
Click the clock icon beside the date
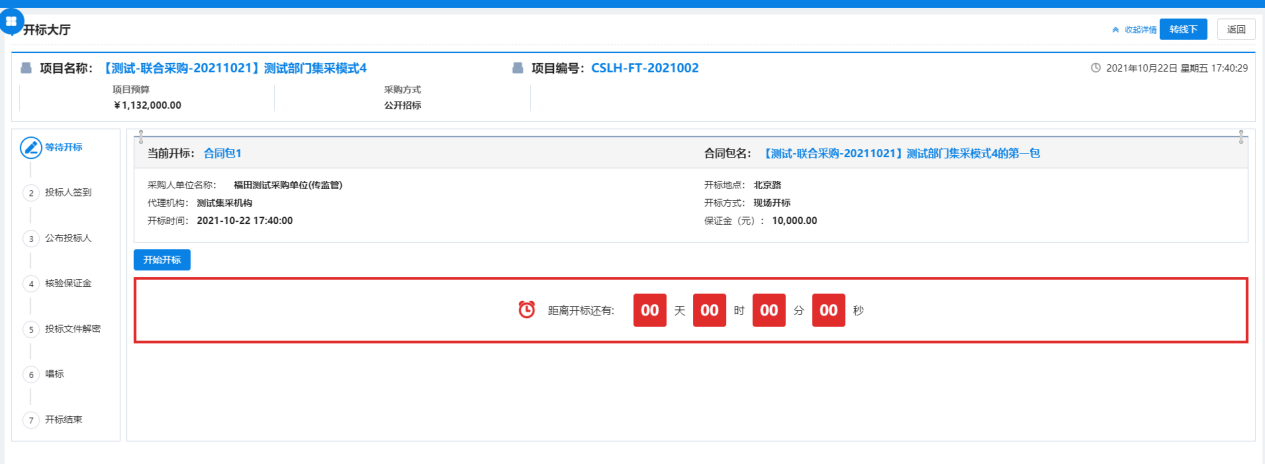[1095, 68]
